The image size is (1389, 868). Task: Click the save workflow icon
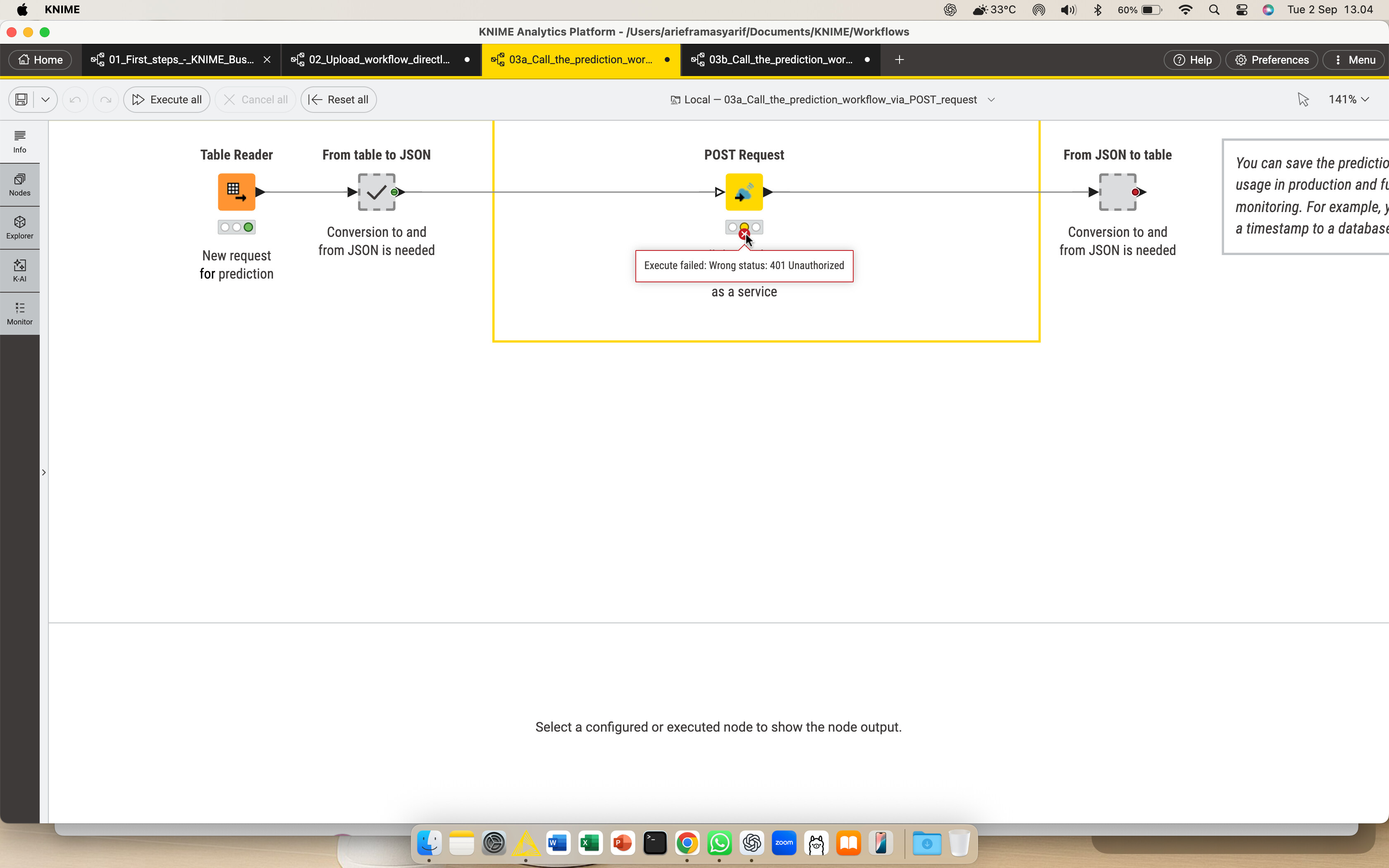(21, 100)
